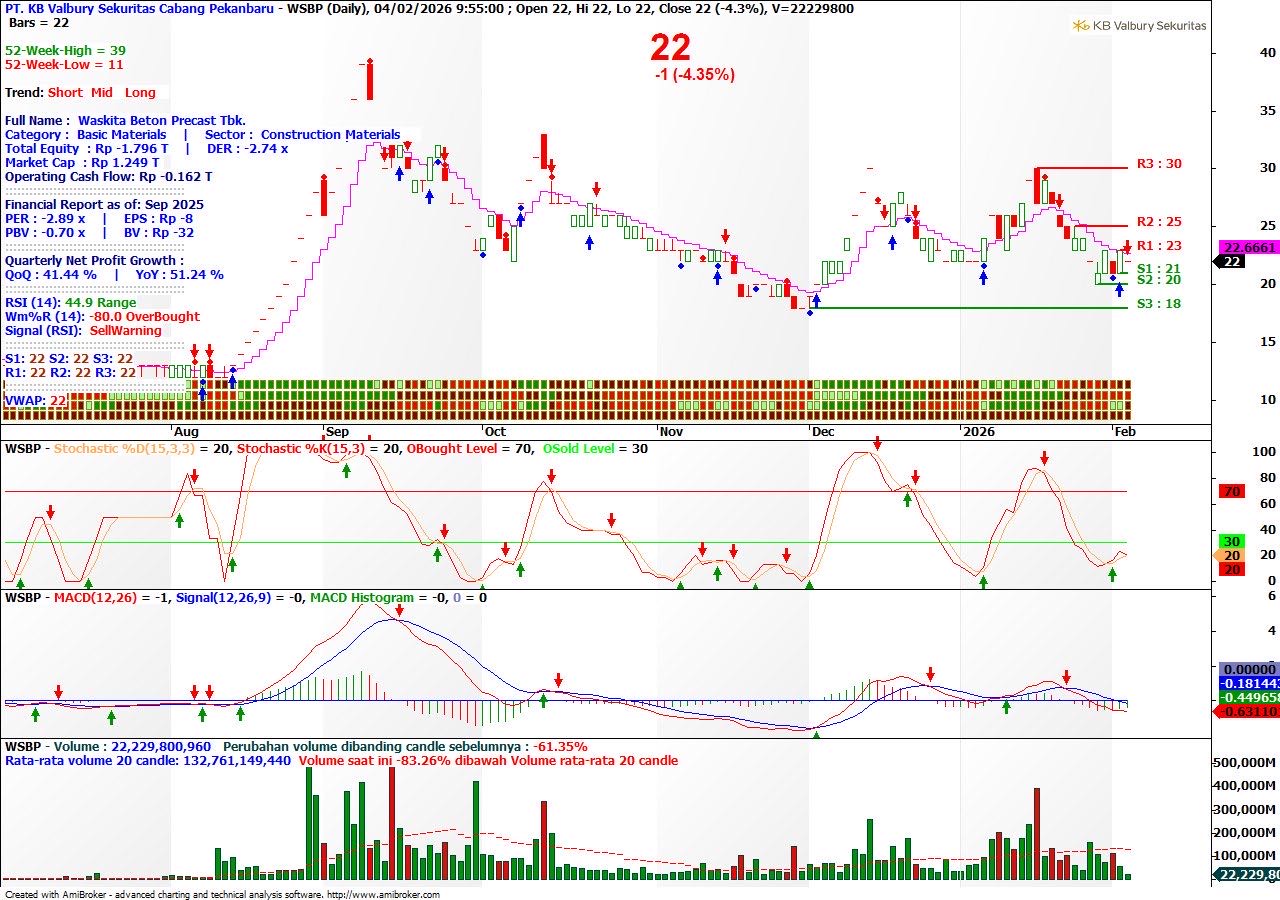Click the "S2 : 20" support label
The height and width of the screenshot is (900, 1280).
[1159, 280]
